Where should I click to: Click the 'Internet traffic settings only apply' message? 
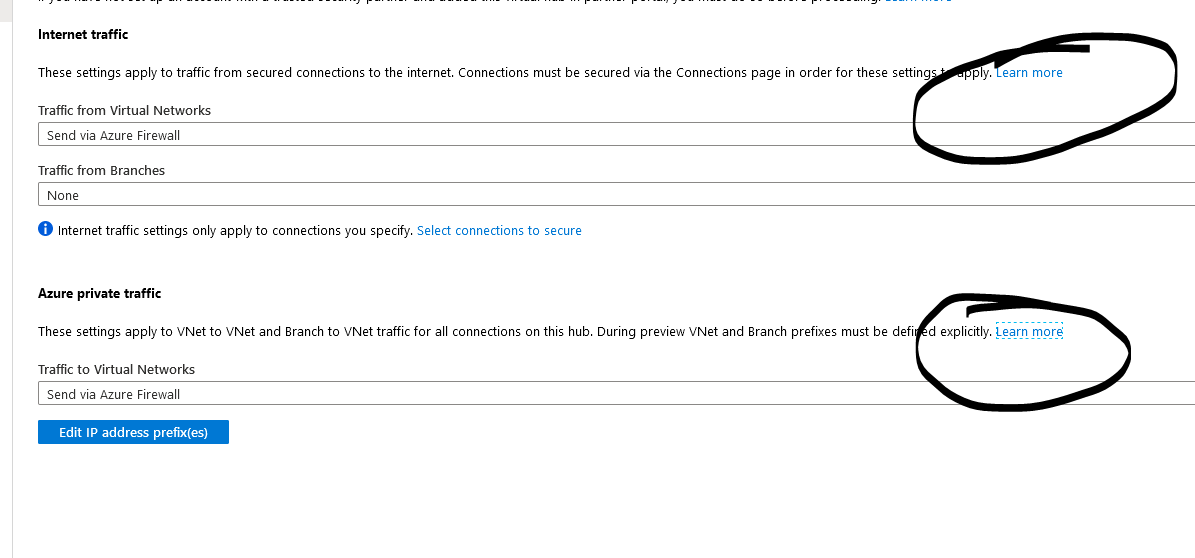pos(235,231)
